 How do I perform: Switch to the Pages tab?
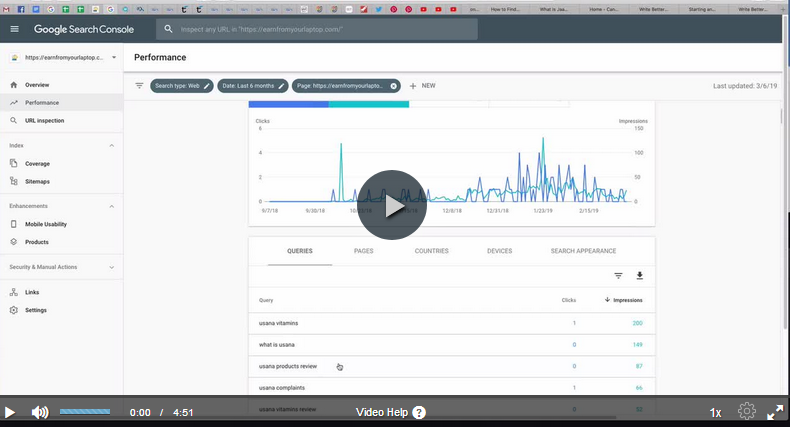[x=363, y=251]
